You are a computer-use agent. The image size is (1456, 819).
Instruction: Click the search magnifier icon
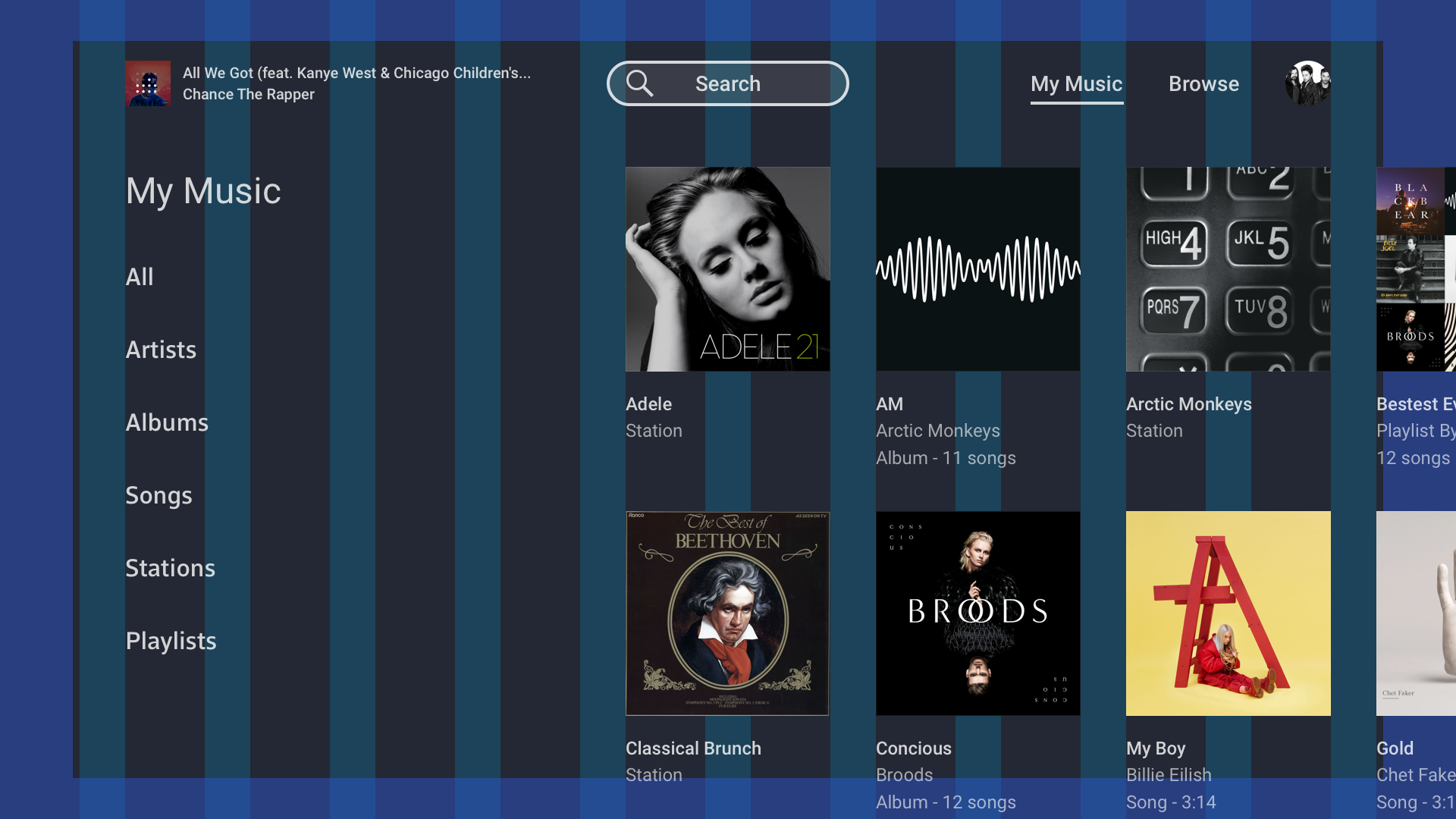pyautogui.click(x=639, y=83)
